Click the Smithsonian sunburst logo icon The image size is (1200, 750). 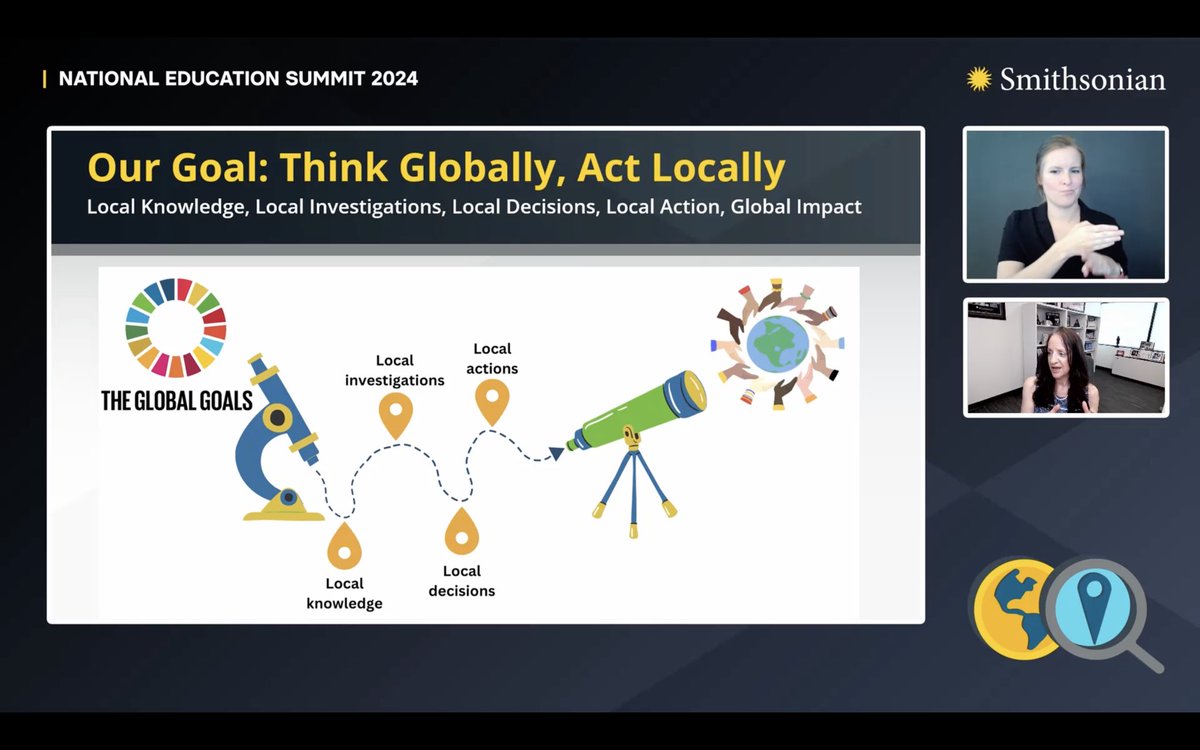pyautogui.click(x=979, y=79)
